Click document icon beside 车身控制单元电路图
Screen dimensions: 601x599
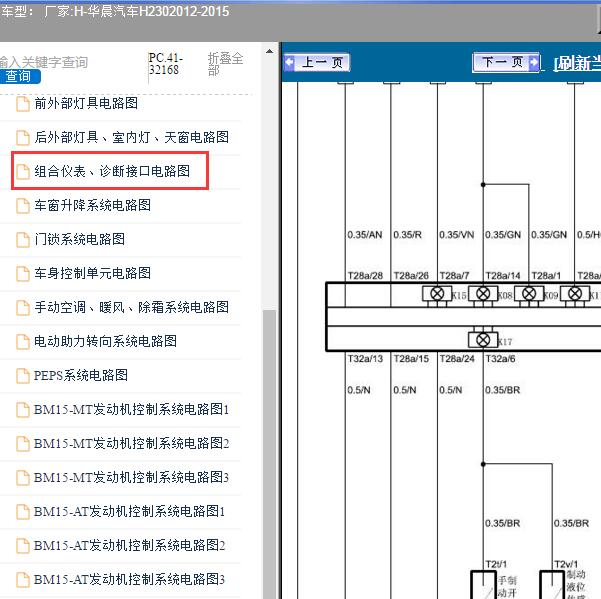click(x=23, y=274)
